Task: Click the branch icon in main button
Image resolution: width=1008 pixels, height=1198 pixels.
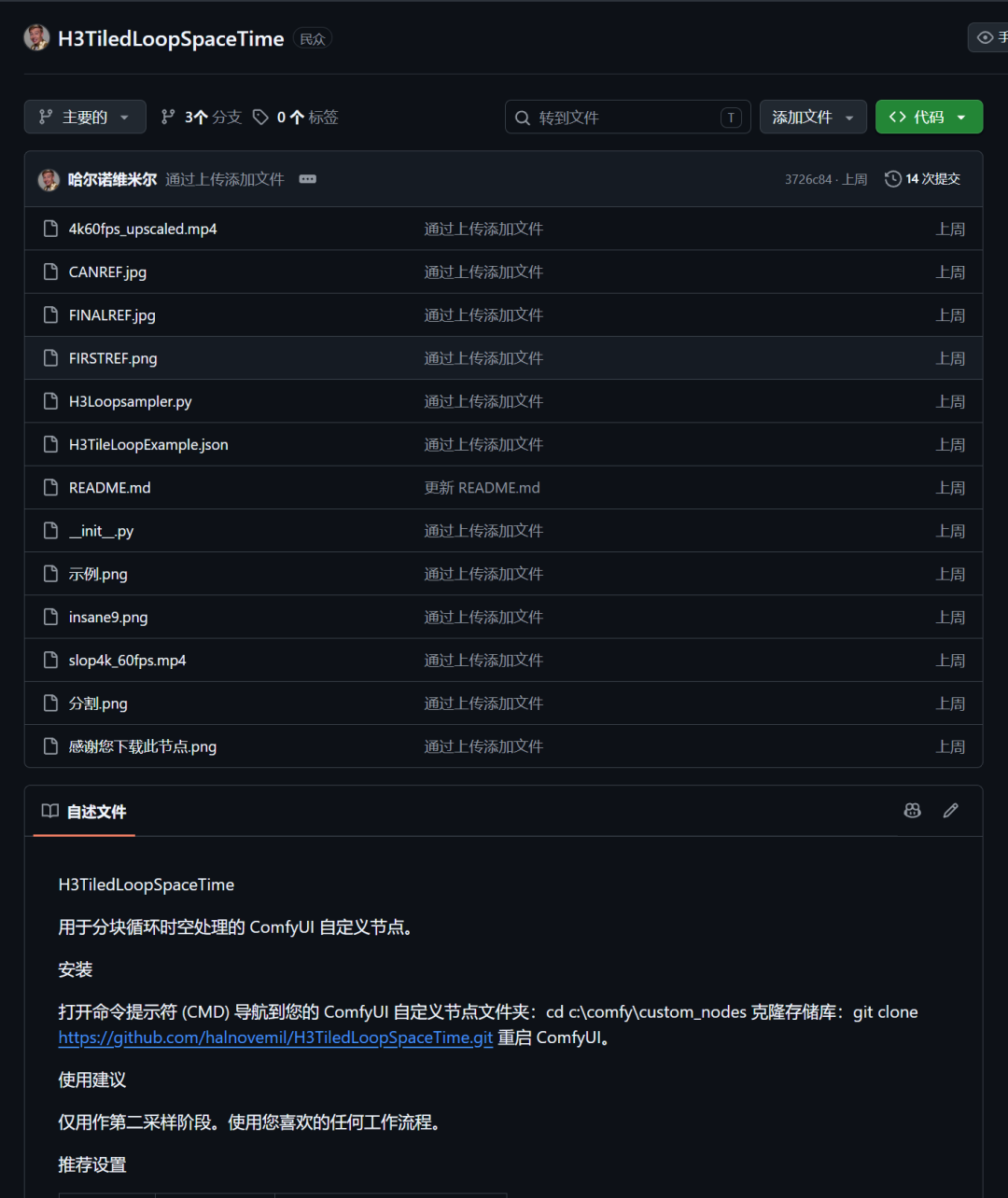Action: point(45,117)
